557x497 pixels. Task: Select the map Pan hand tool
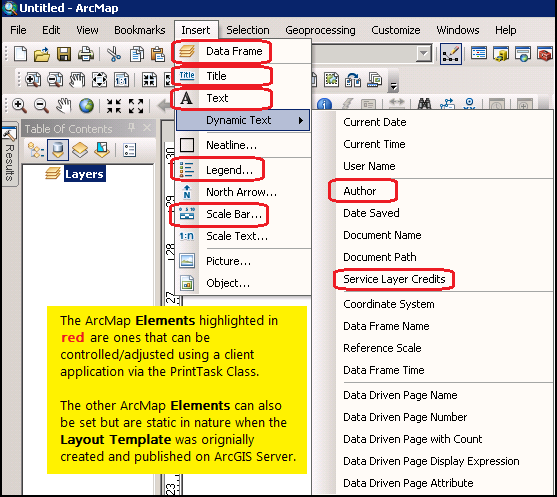click(64, 106)
